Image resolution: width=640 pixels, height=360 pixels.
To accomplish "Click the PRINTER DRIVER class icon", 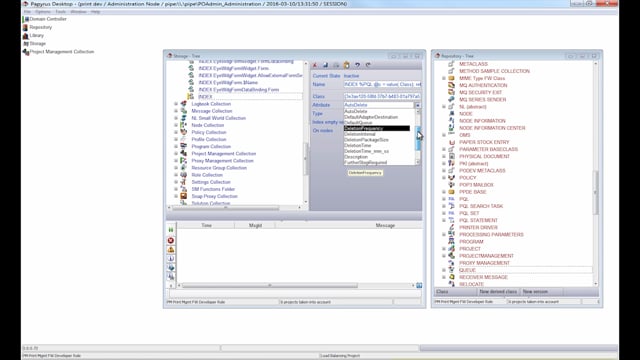I will pos(451,227).
